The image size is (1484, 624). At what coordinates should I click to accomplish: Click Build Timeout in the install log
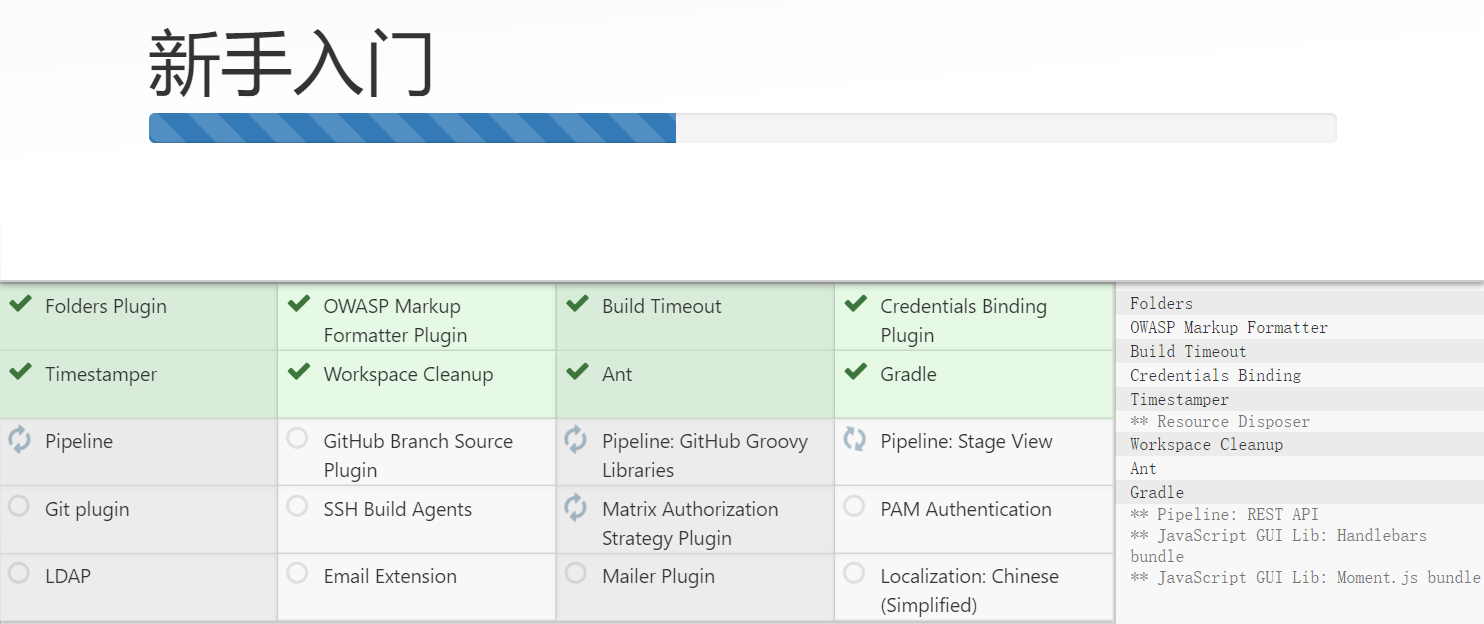tap(1188, 351)
